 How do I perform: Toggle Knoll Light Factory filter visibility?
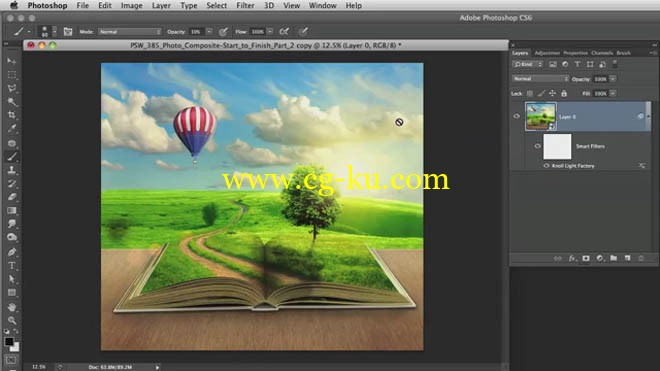pos(546,166)
